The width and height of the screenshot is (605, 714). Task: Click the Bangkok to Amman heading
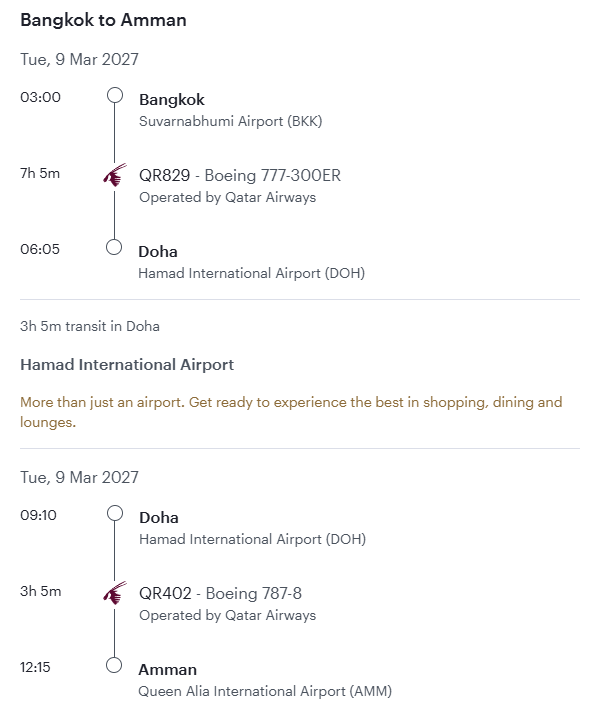[x=103, y=20]
